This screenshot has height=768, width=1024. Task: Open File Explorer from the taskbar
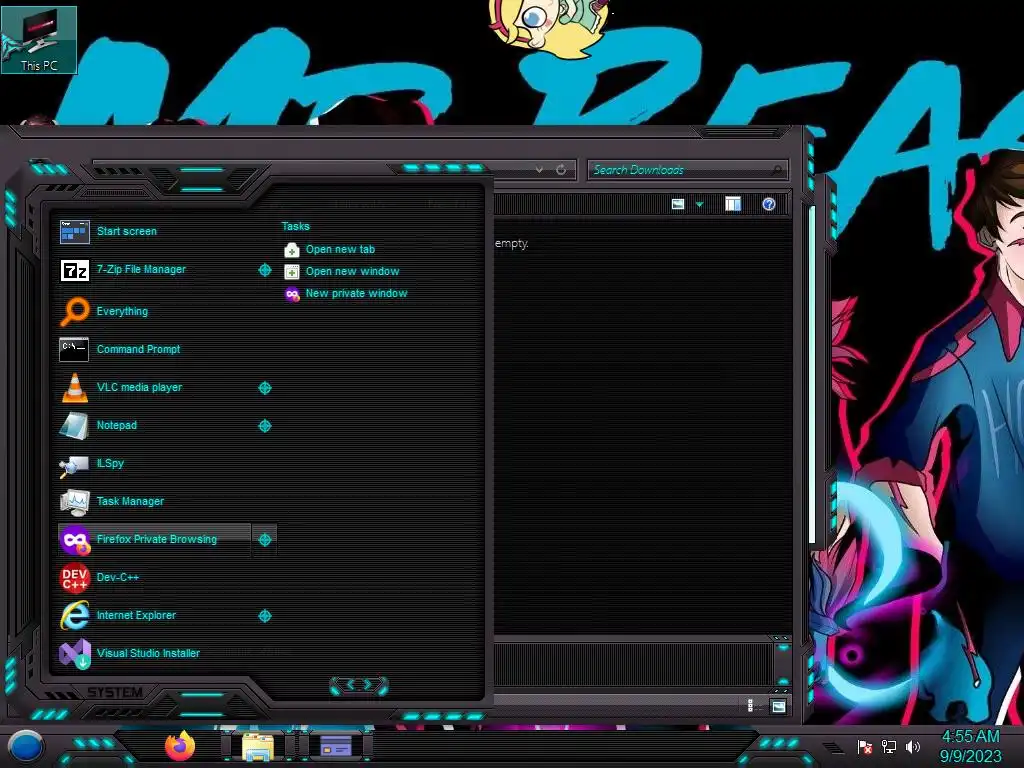click(258, 747)
